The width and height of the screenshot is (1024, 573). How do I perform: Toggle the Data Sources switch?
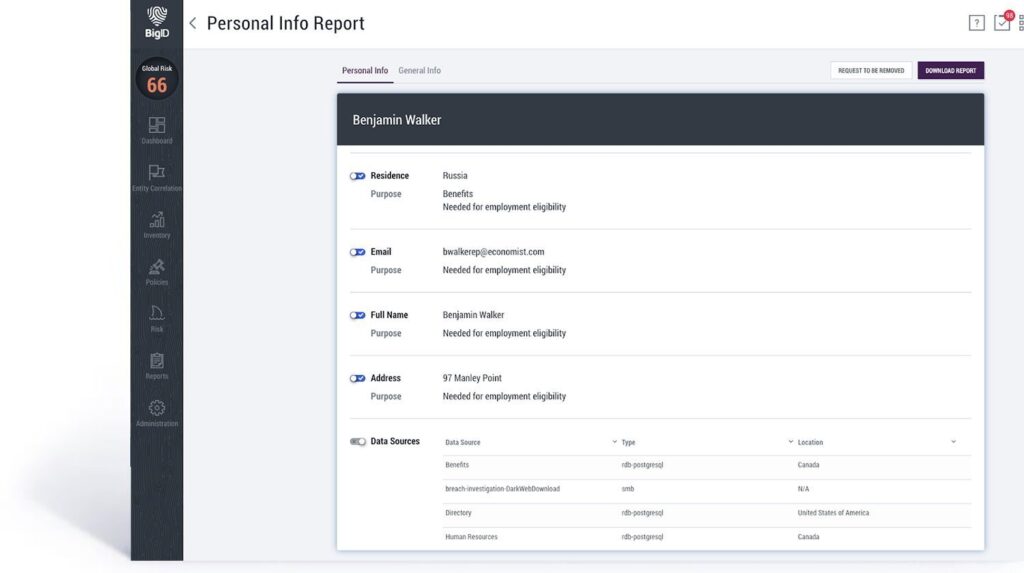(x=357, y=441)
